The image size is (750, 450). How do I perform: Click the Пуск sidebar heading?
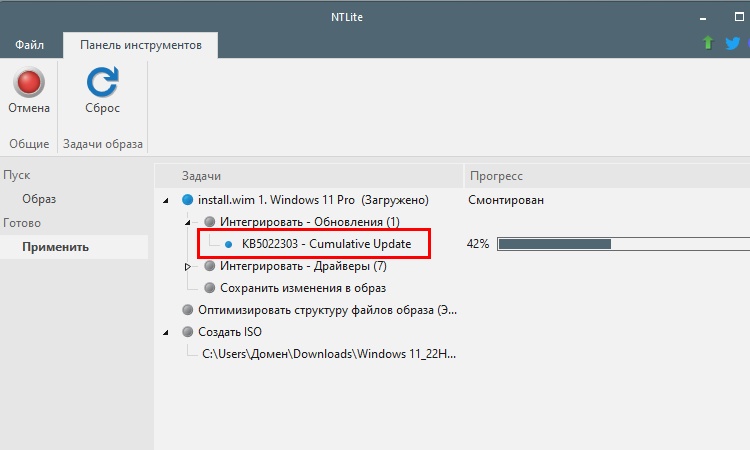click(x=17, y=175)
